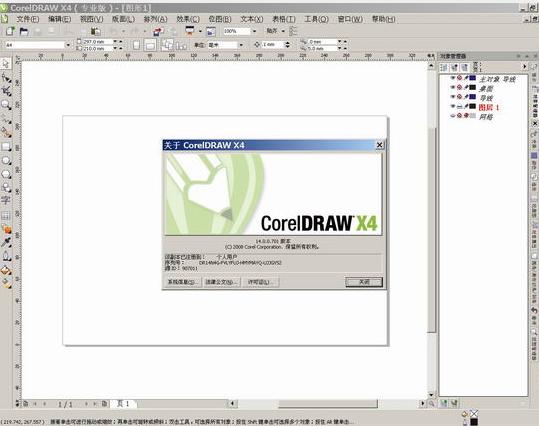Click the 图层 1 layer color swatch
Image resolution: width=539 pixels, height=426 pixels.
(473, 107)
